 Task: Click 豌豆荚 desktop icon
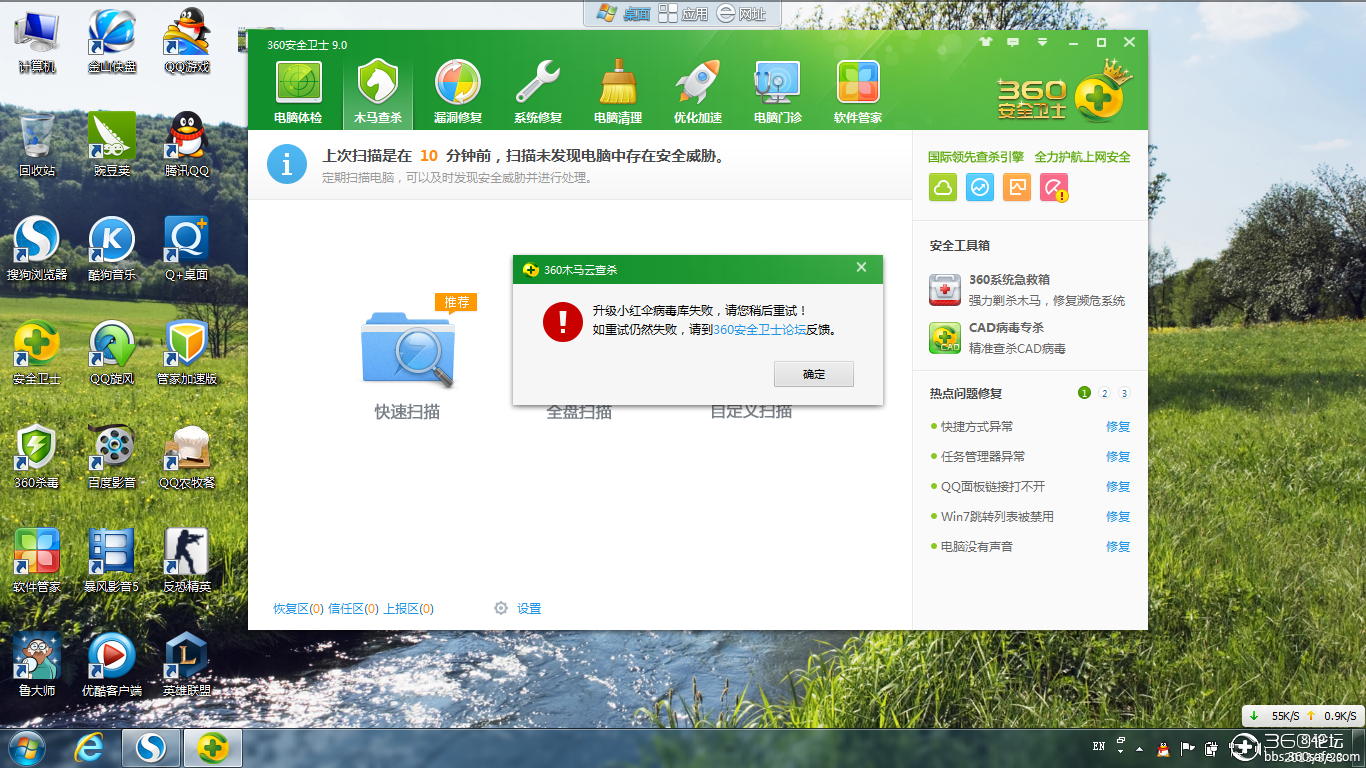tap(112, 145)
